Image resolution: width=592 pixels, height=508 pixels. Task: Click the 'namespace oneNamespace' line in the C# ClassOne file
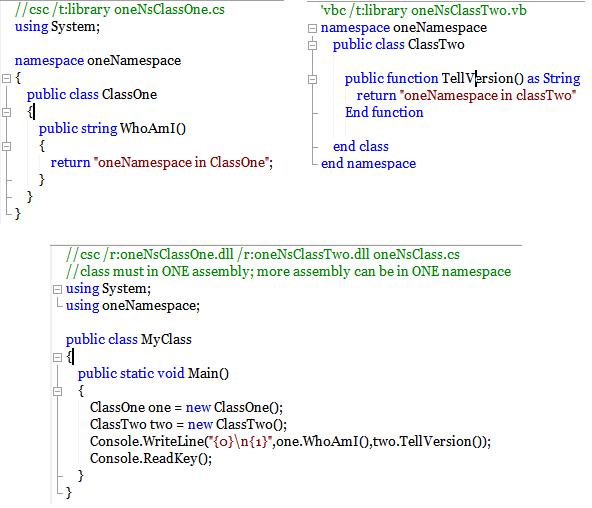(x=98, y=61)
